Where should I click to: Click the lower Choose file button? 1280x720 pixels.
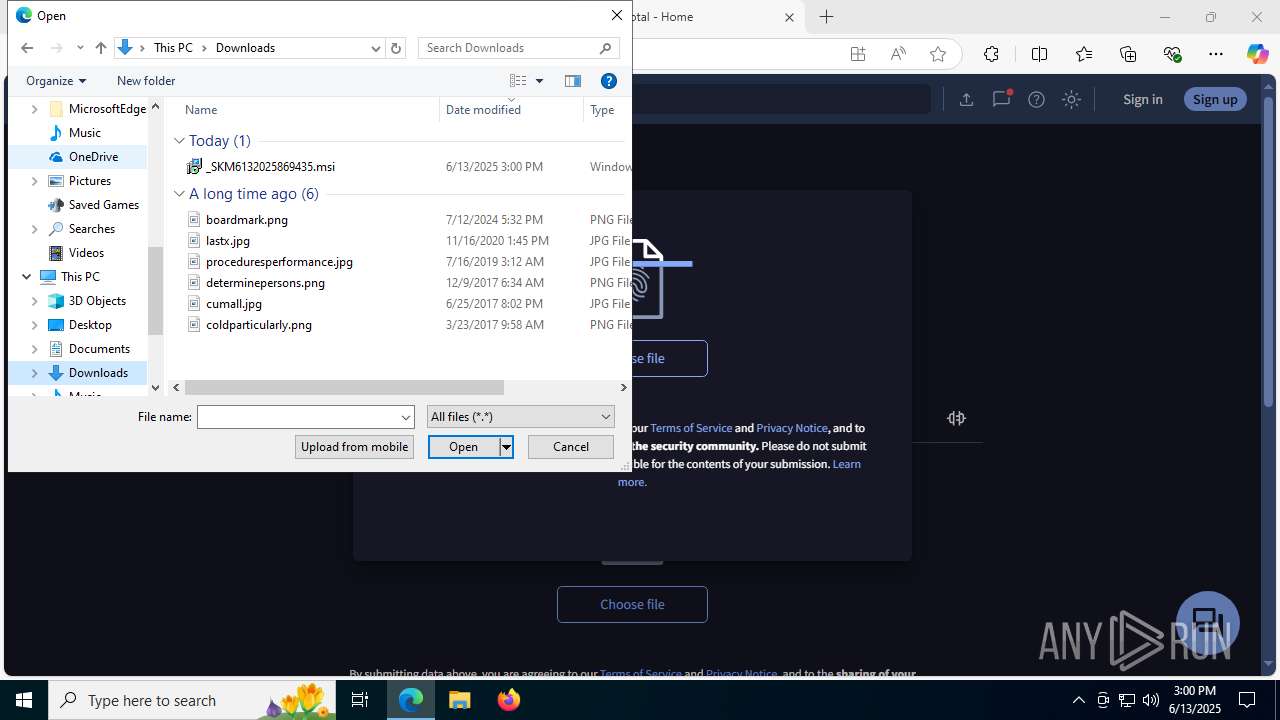(632, 604)
